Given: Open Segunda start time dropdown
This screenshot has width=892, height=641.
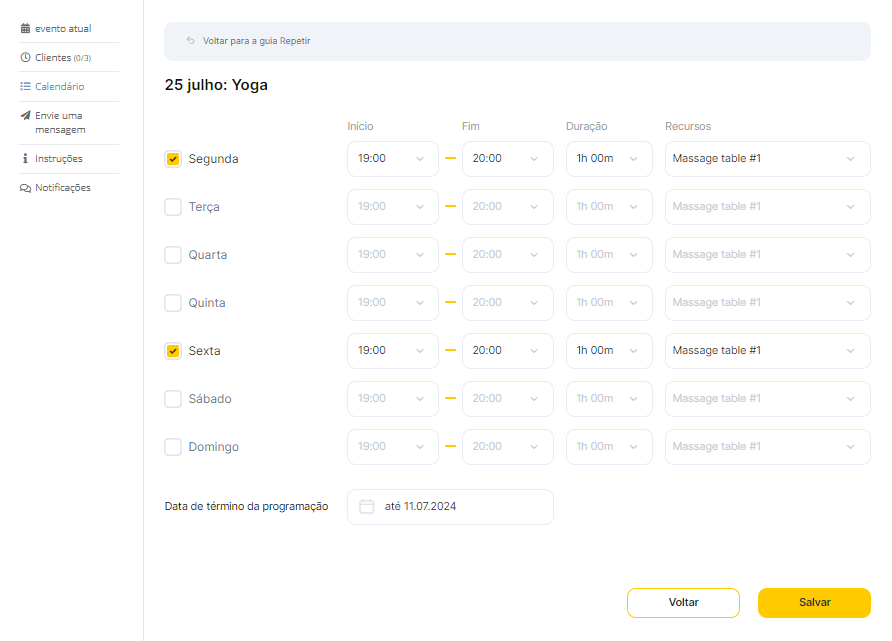Looking at the screenshot, I should [393, 159].
